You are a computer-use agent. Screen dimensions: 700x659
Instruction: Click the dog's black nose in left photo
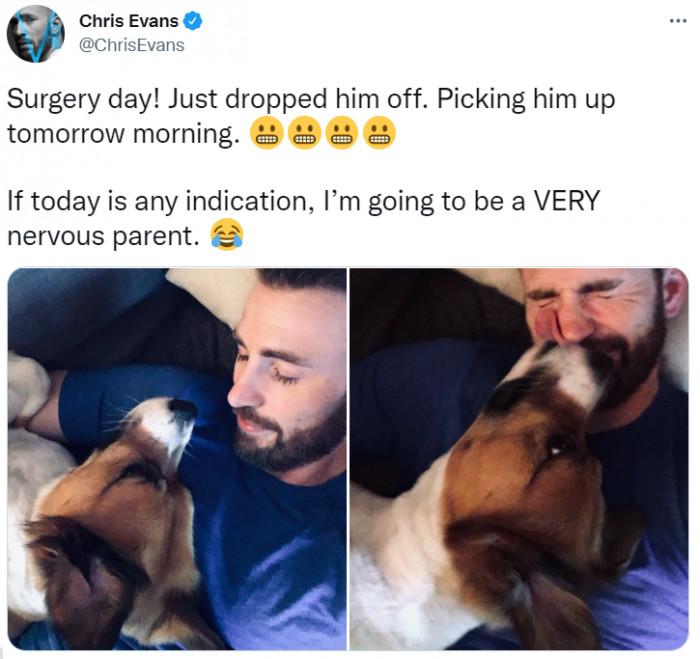pos(183,406)
